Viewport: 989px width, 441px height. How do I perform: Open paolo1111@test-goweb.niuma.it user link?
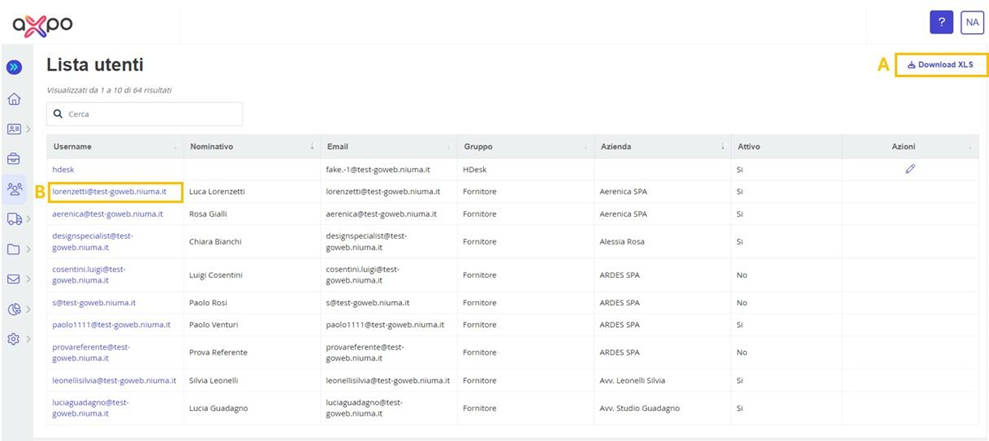[x=112, y=325]
